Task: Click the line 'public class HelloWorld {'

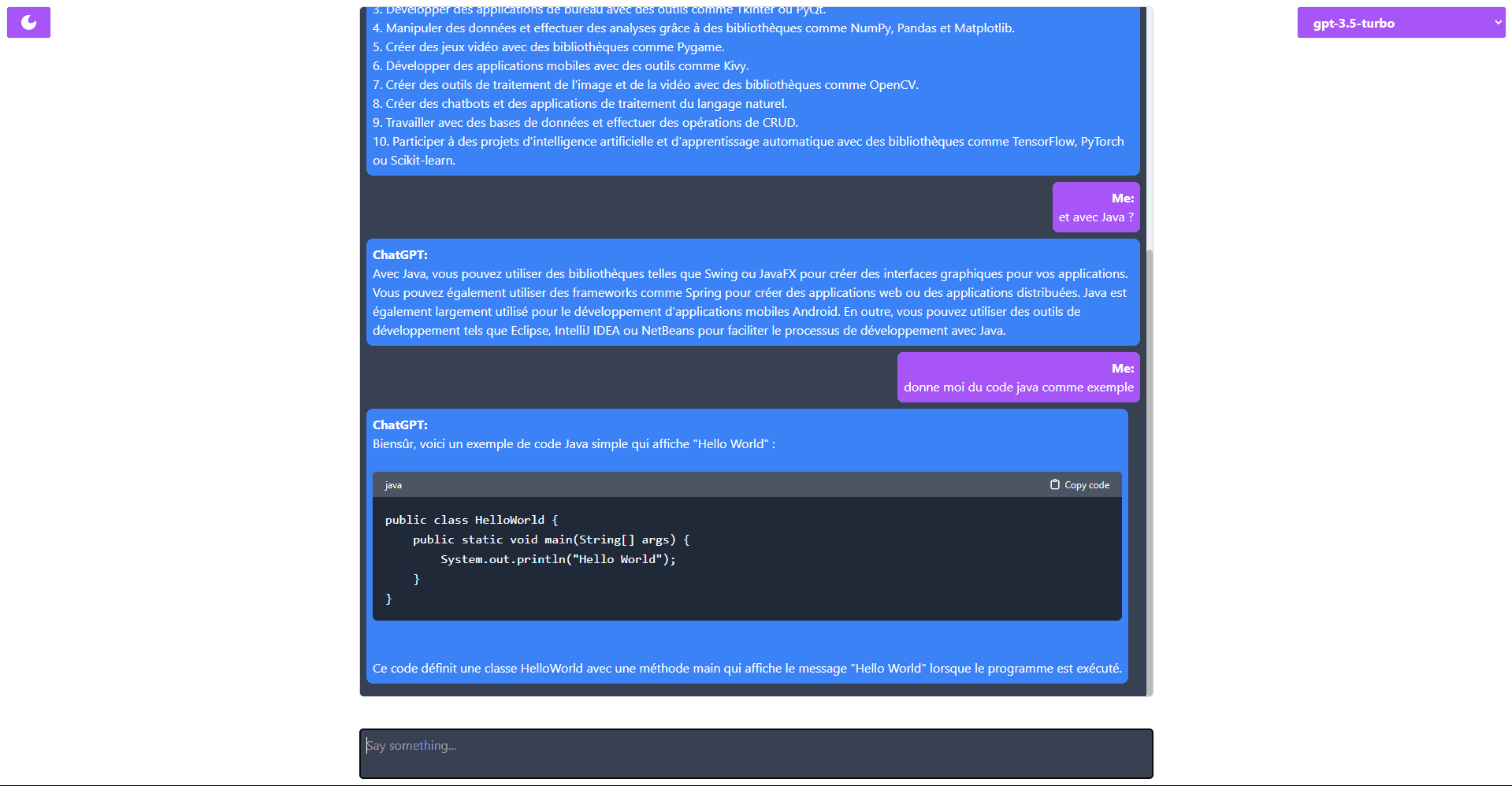Action: [471, 520]
